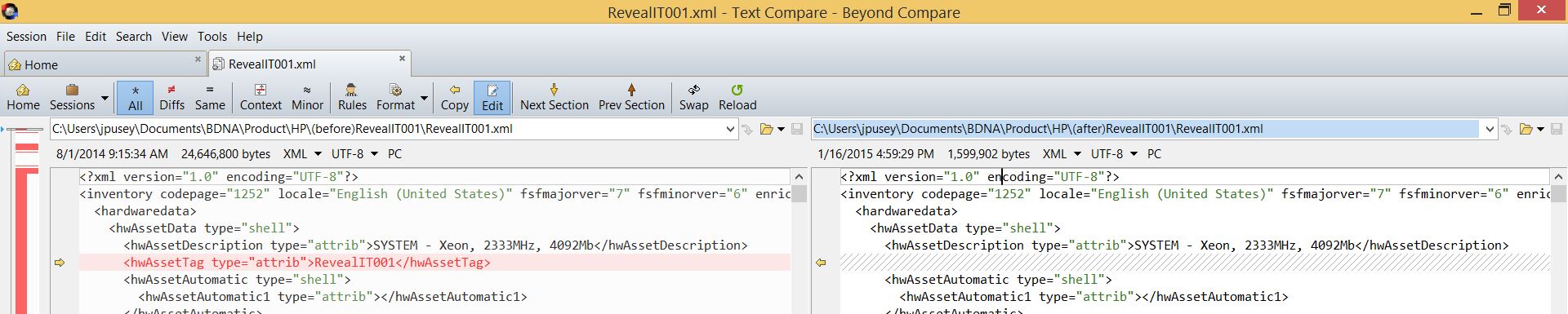1568x314 pixels.
Task: Jump to Prev Section
Action: click(631, 97)
